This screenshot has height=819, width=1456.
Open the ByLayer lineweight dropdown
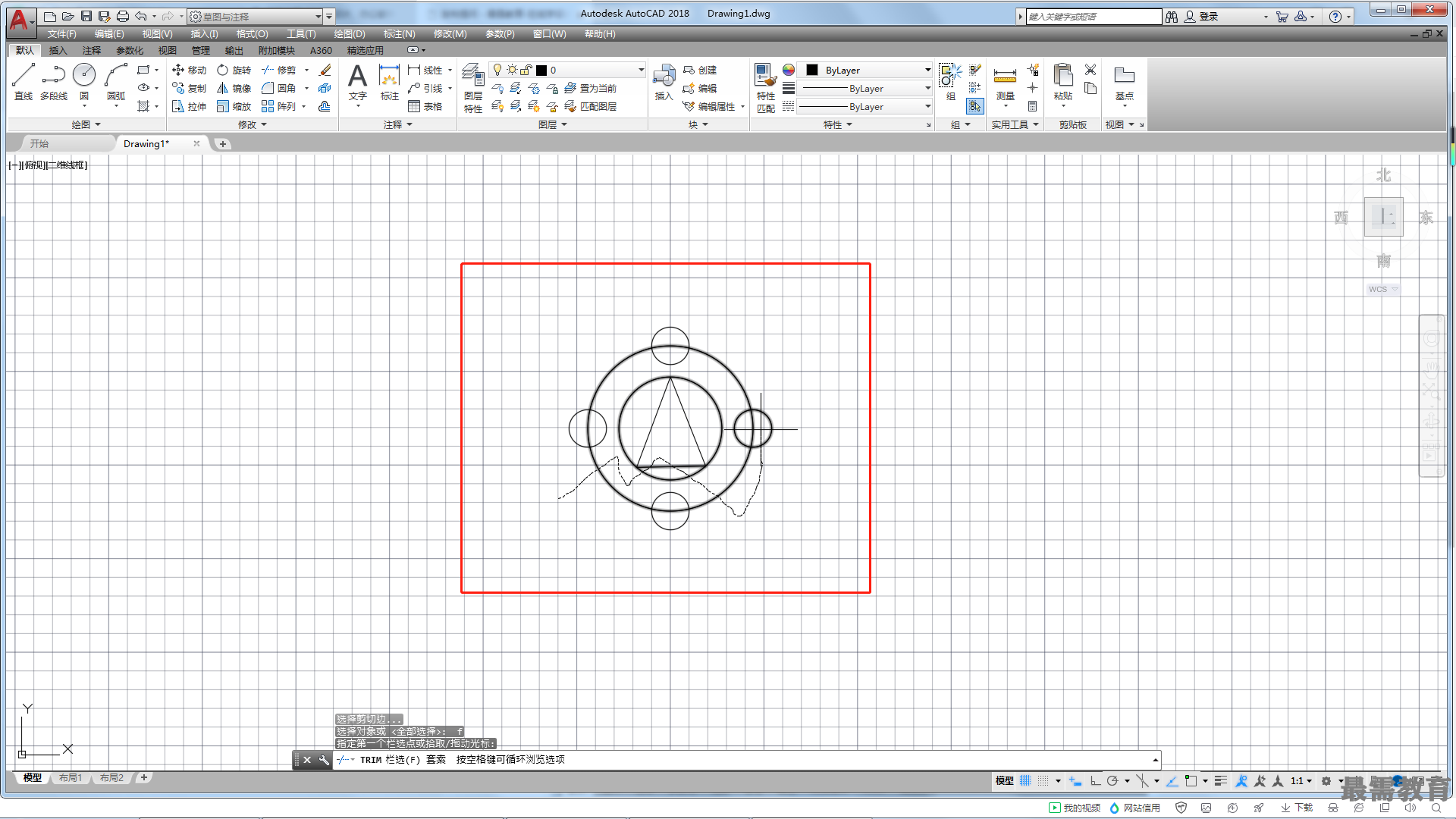tap(865, 88)
